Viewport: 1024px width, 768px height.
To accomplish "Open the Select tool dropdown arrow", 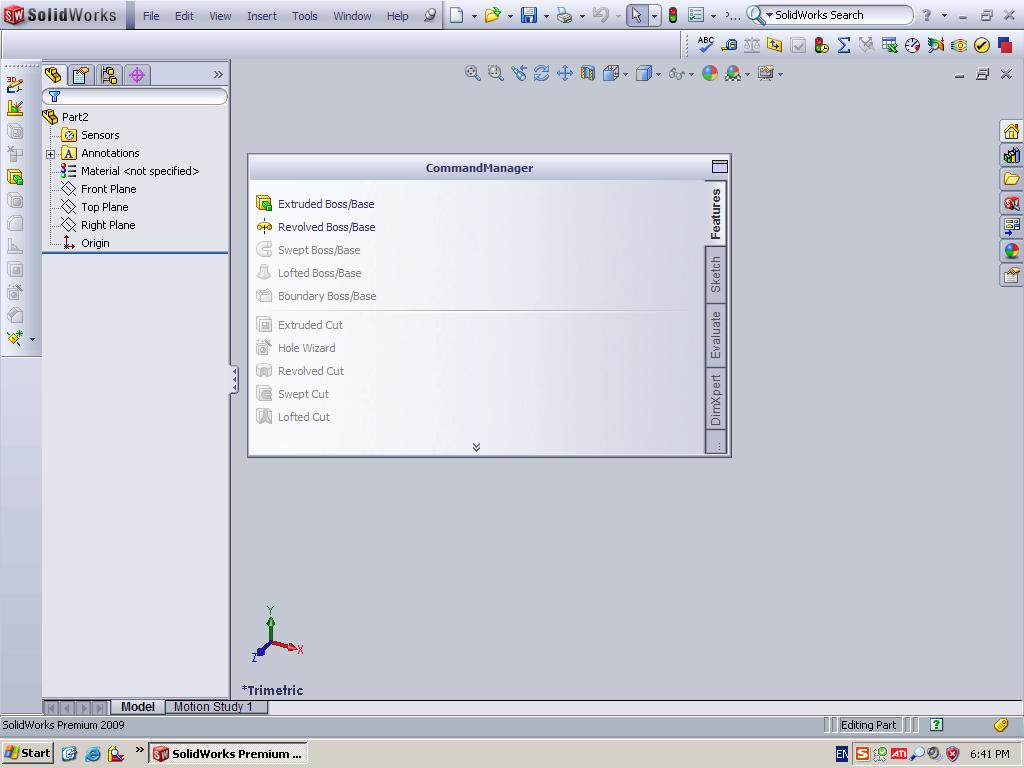I will (x=654, y=16).
